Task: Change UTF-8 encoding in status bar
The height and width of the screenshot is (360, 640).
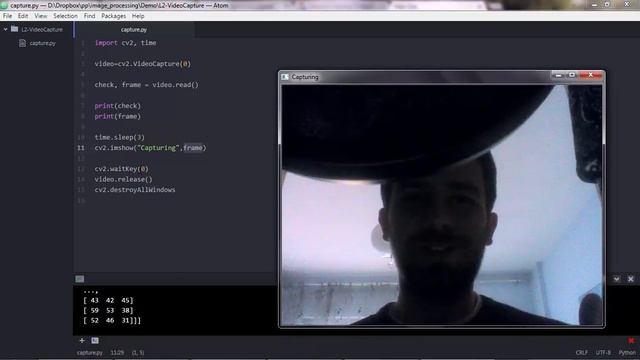Action: pyautogui.click(x=603, y=353)
